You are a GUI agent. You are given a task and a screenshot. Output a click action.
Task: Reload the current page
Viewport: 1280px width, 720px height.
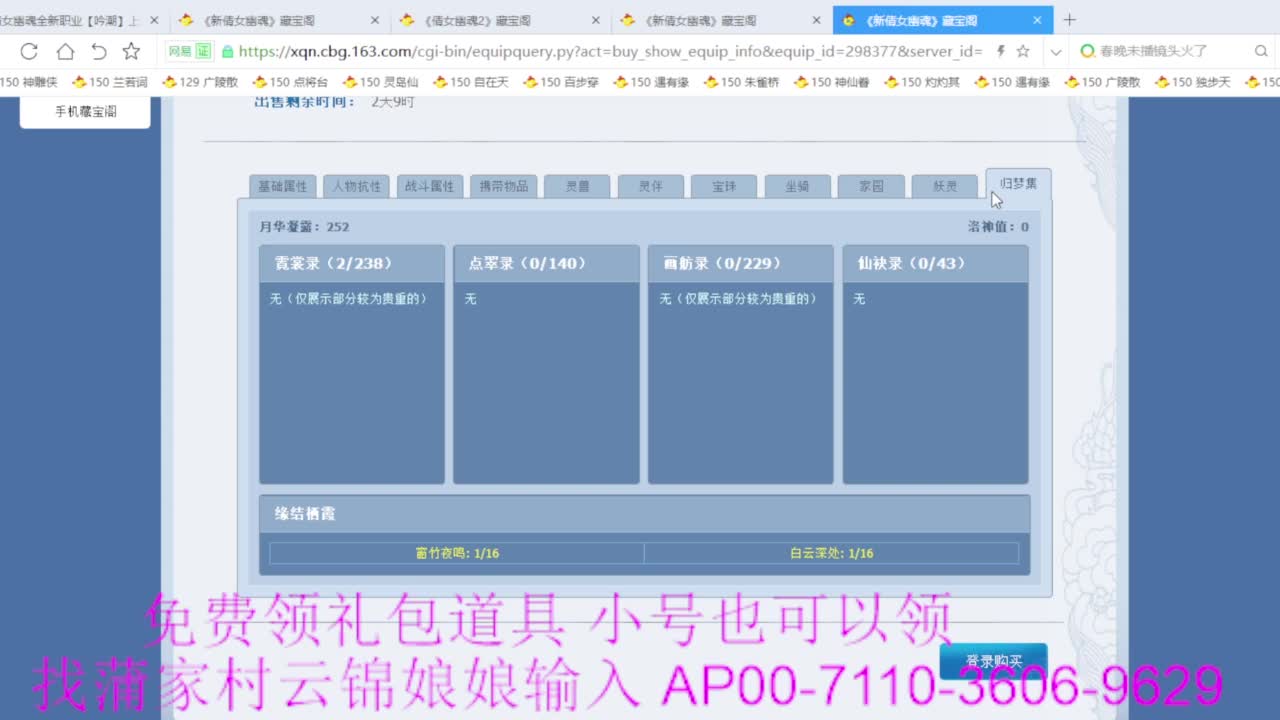coord(28,51)
